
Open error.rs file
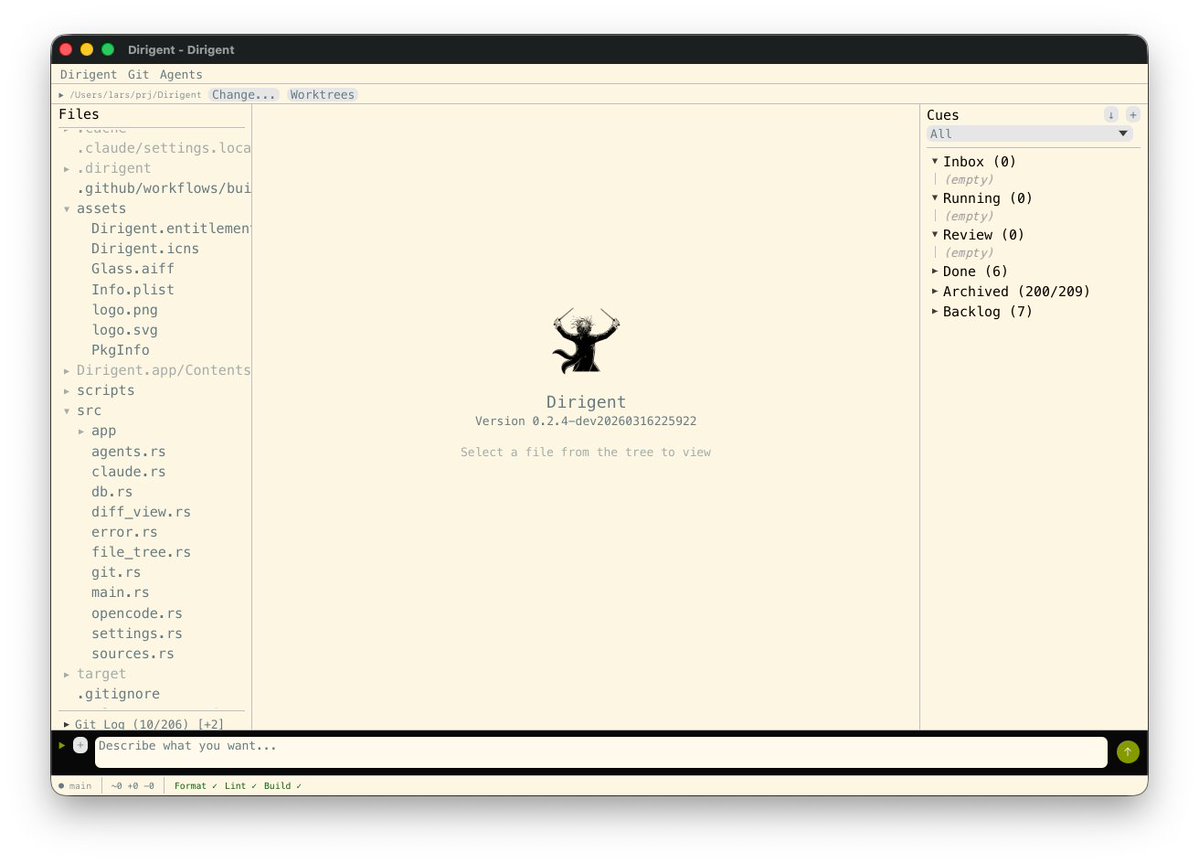[125, 532]
